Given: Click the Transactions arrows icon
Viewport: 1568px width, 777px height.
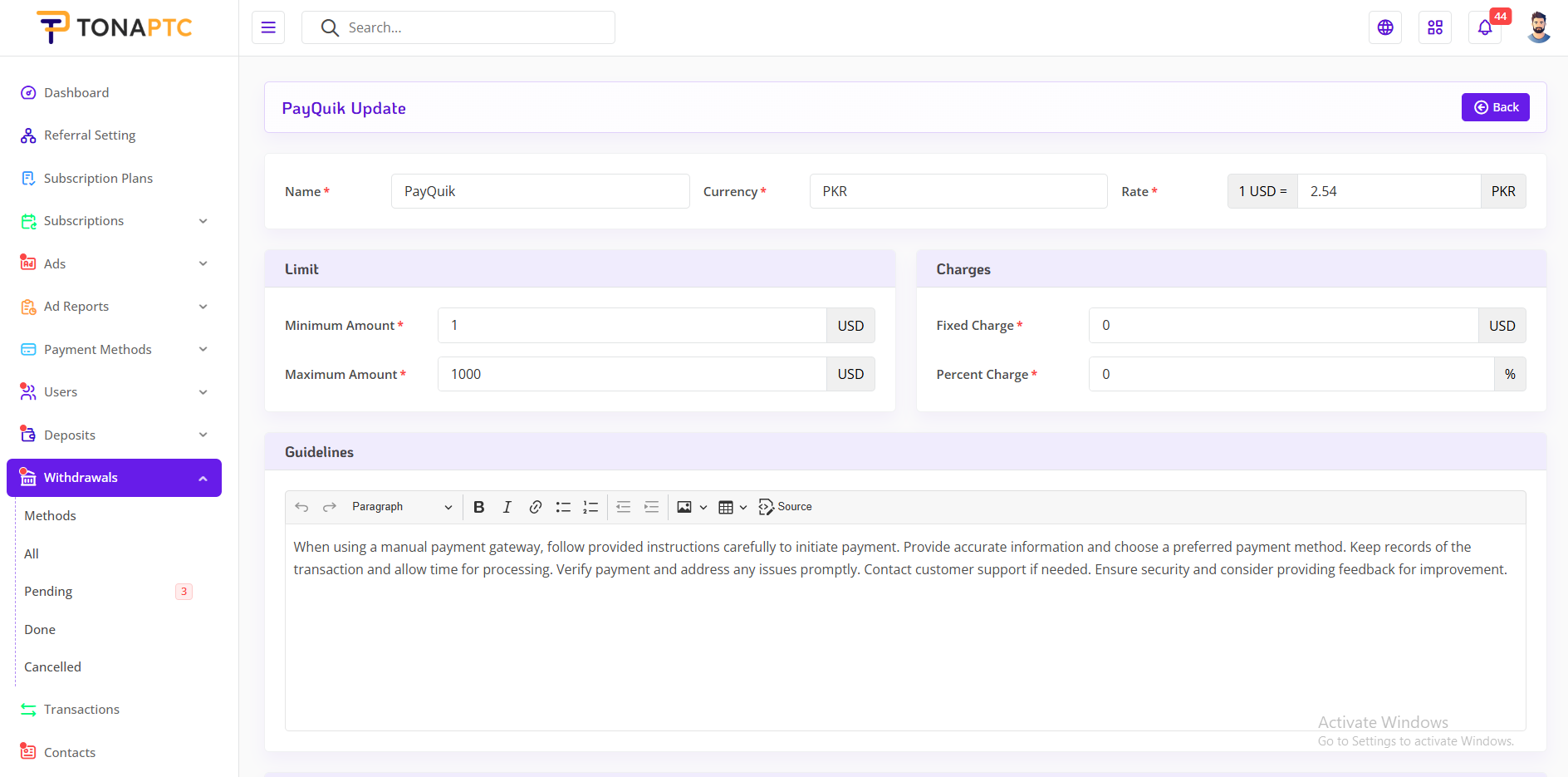Looking at the screenshot, I should [x=28, y=710].
